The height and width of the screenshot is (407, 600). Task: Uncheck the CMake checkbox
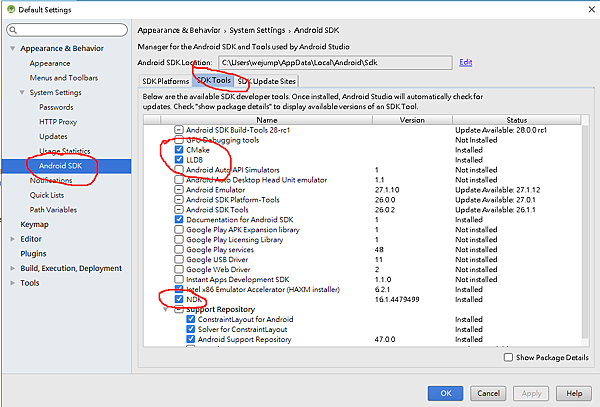tap(179, 150)
